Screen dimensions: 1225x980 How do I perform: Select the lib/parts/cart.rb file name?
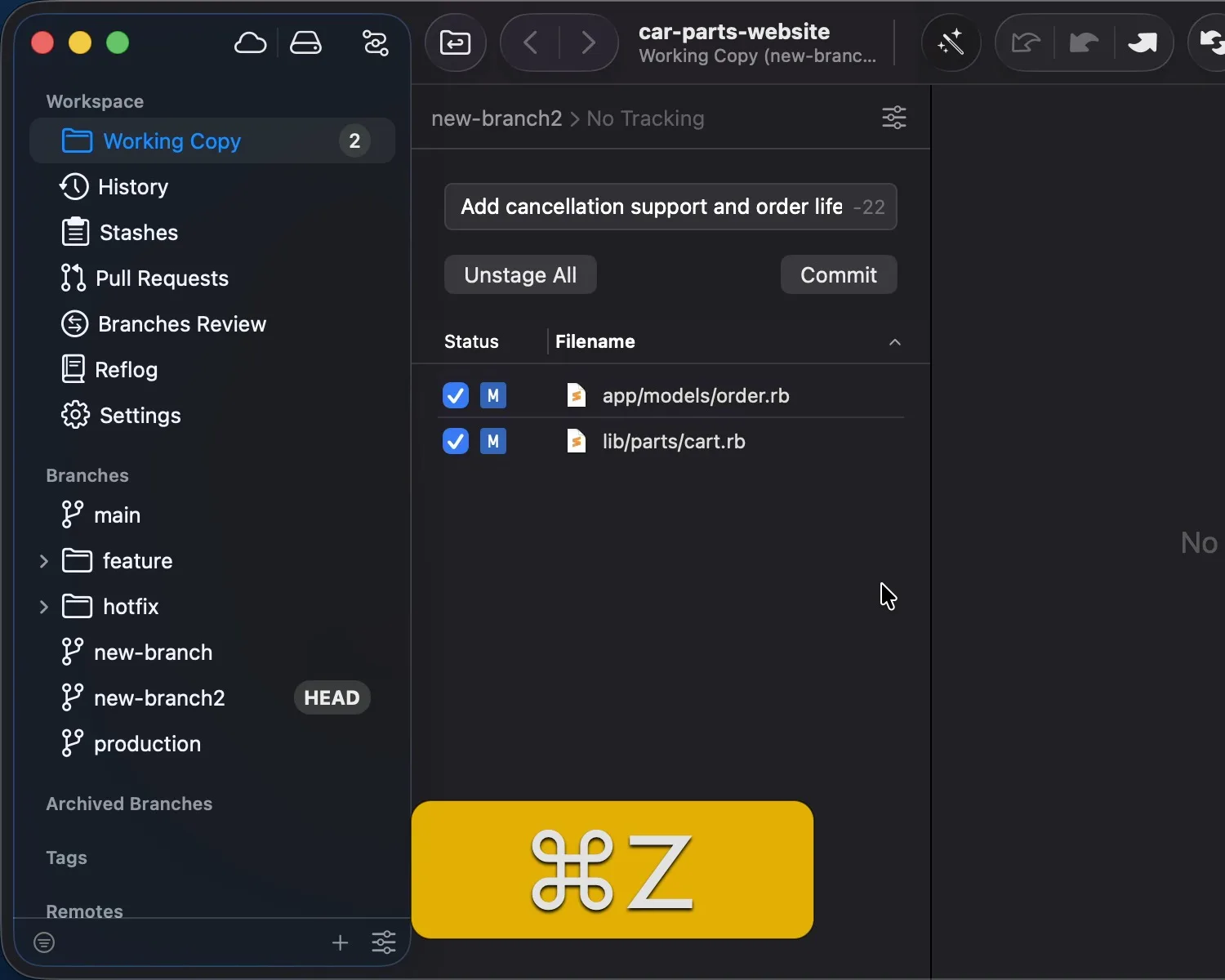(x=674, y=442)
